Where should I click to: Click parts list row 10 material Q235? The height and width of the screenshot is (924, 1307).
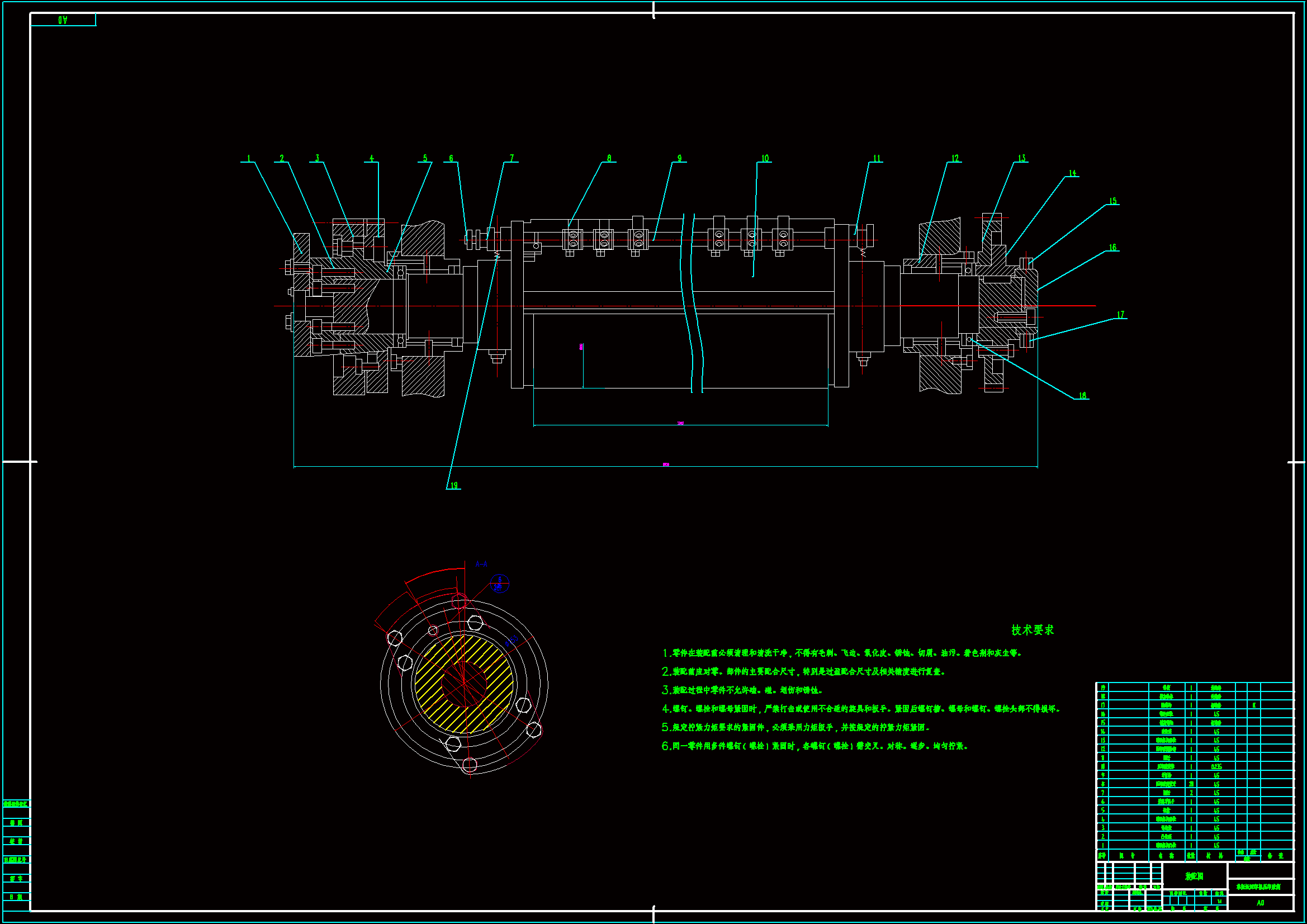coord(1216,766)
